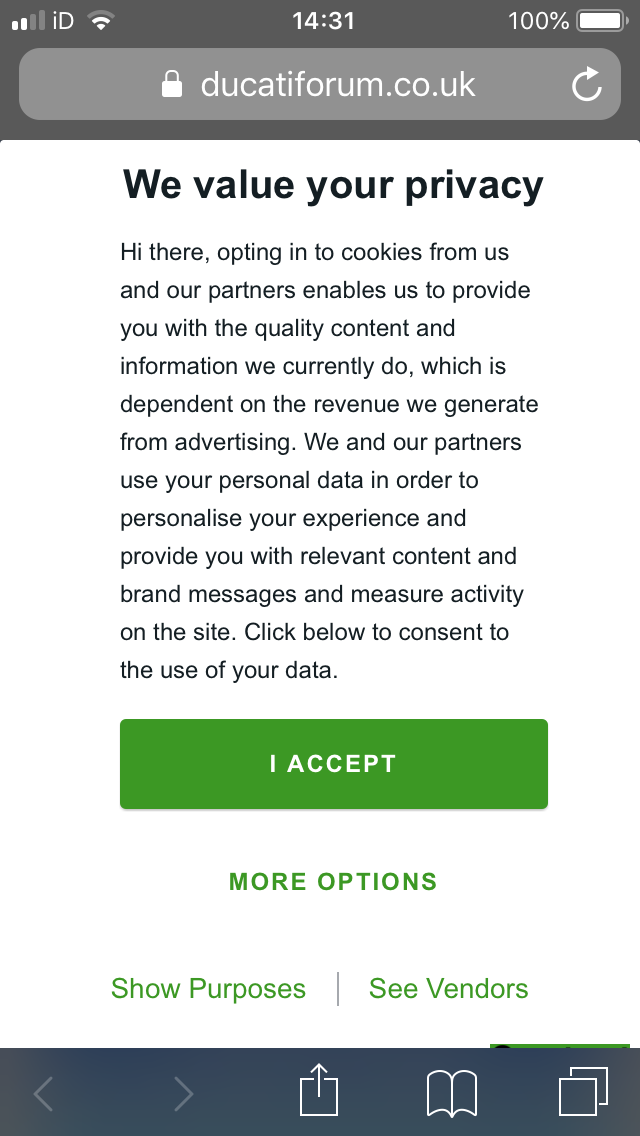Show open tabs with the tabs icon
The height and width of the screenshot is (1136, 640).
[x=583, y=1091]
